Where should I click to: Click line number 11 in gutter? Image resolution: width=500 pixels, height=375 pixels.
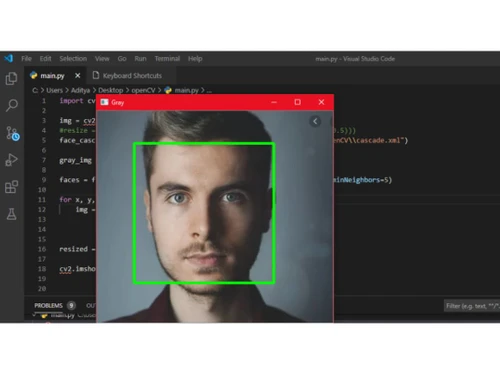(42, 200)
